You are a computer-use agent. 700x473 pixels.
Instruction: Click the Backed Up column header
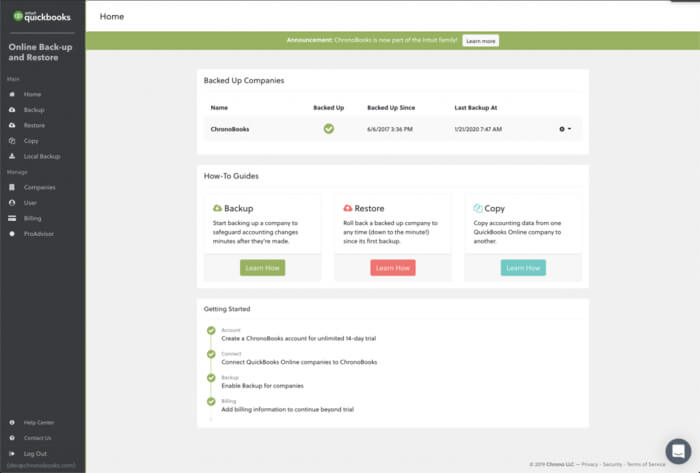pyautogui.click(x=329, y=108)
